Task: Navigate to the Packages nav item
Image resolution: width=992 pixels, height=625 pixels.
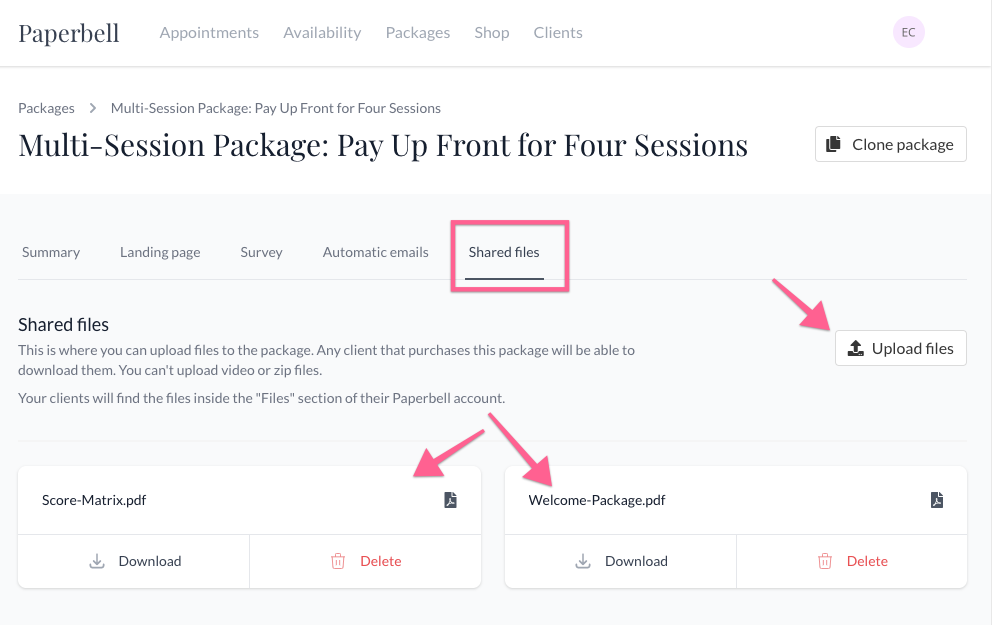Action: pos(418,33)
